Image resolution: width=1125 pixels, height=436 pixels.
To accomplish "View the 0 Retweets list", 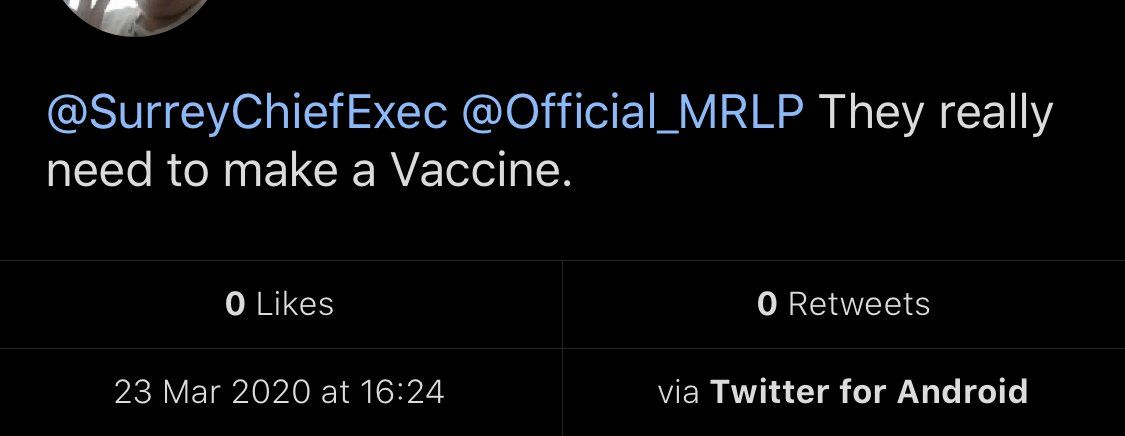I will point(844,304).
